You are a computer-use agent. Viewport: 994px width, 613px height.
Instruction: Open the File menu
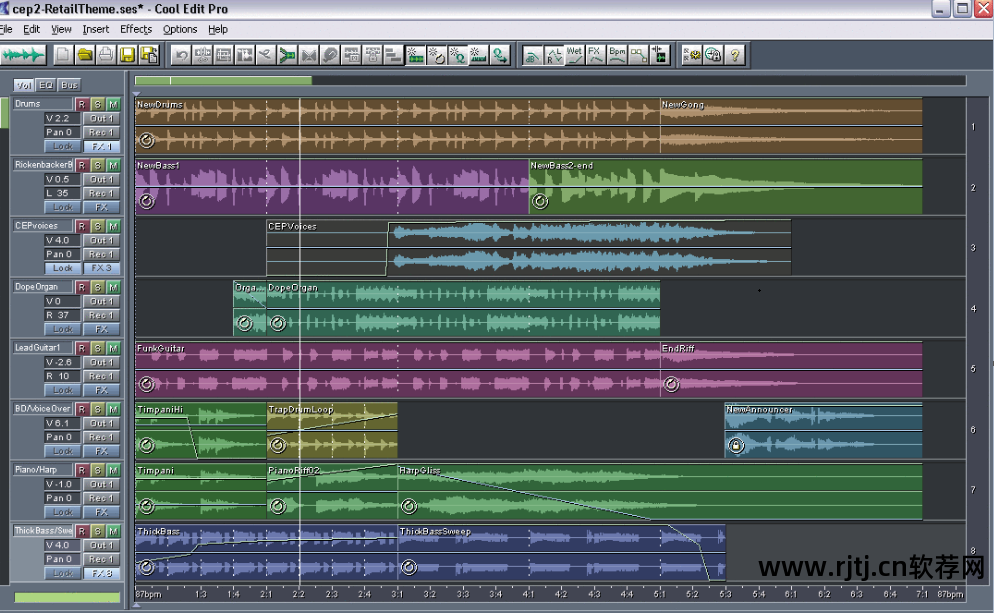[x=6, y=29]
